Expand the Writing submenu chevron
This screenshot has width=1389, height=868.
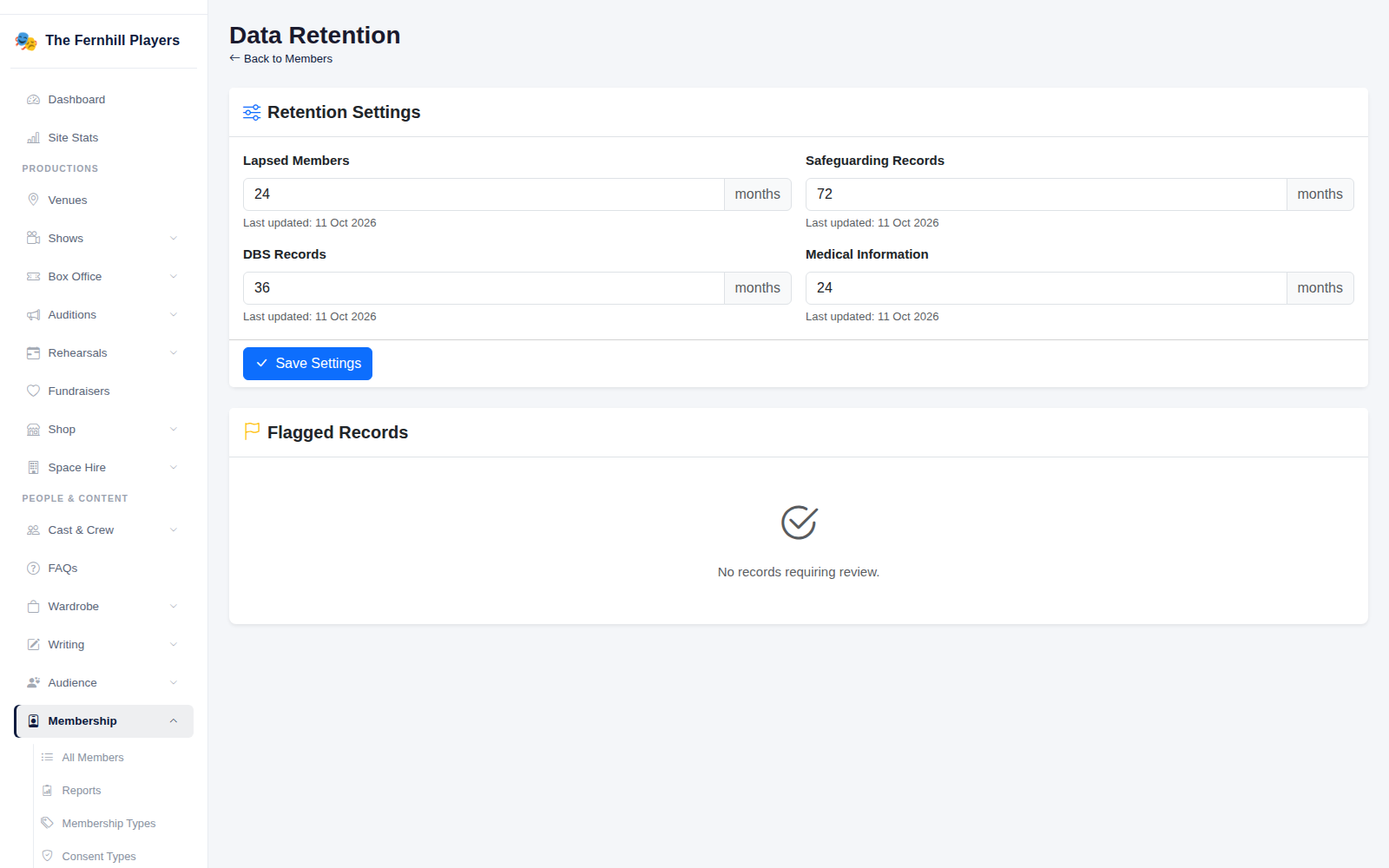pos(174,645)
